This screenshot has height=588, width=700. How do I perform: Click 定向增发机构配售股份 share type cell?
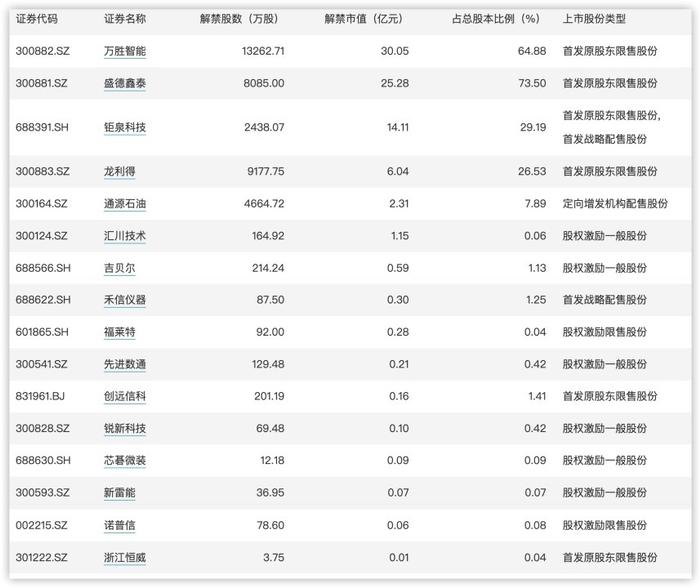pos(615,204)
